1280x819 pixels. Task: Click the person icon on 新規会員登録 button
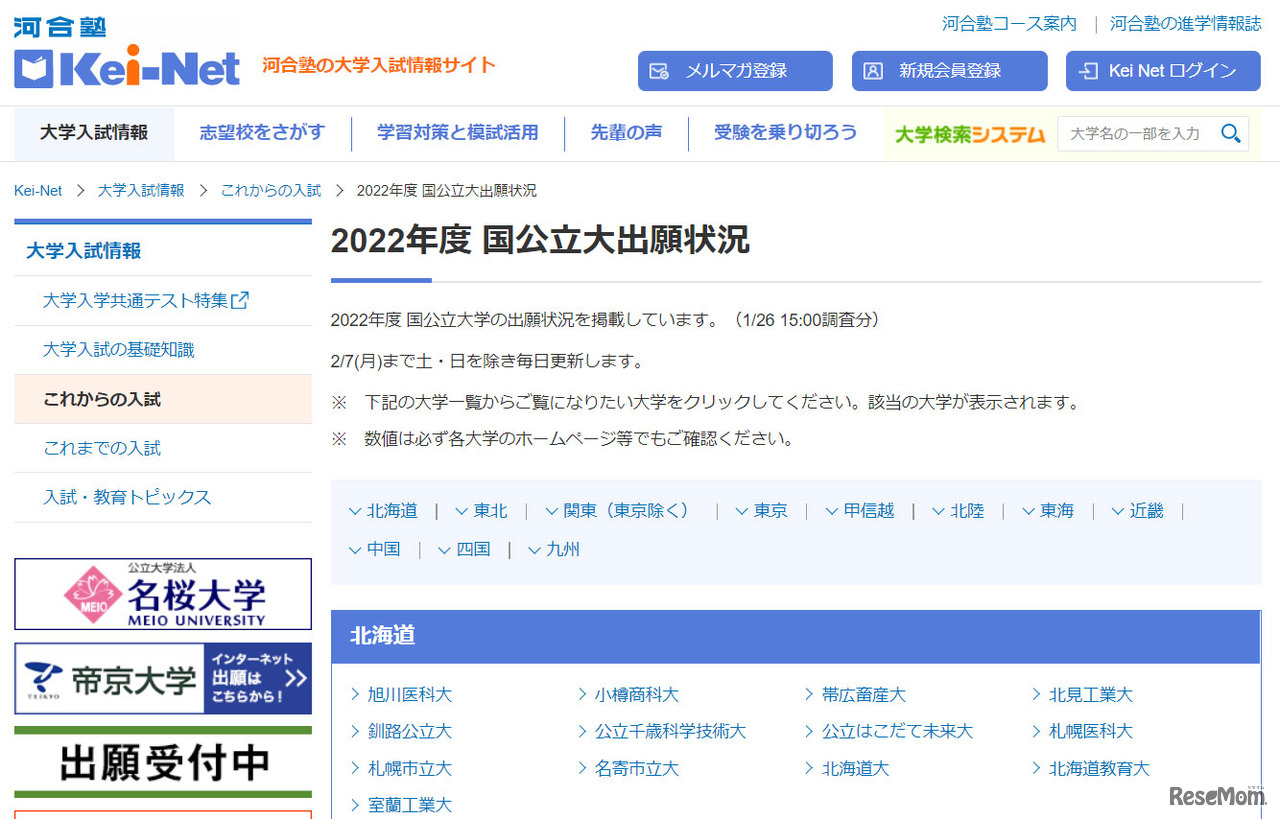[873, 71]
